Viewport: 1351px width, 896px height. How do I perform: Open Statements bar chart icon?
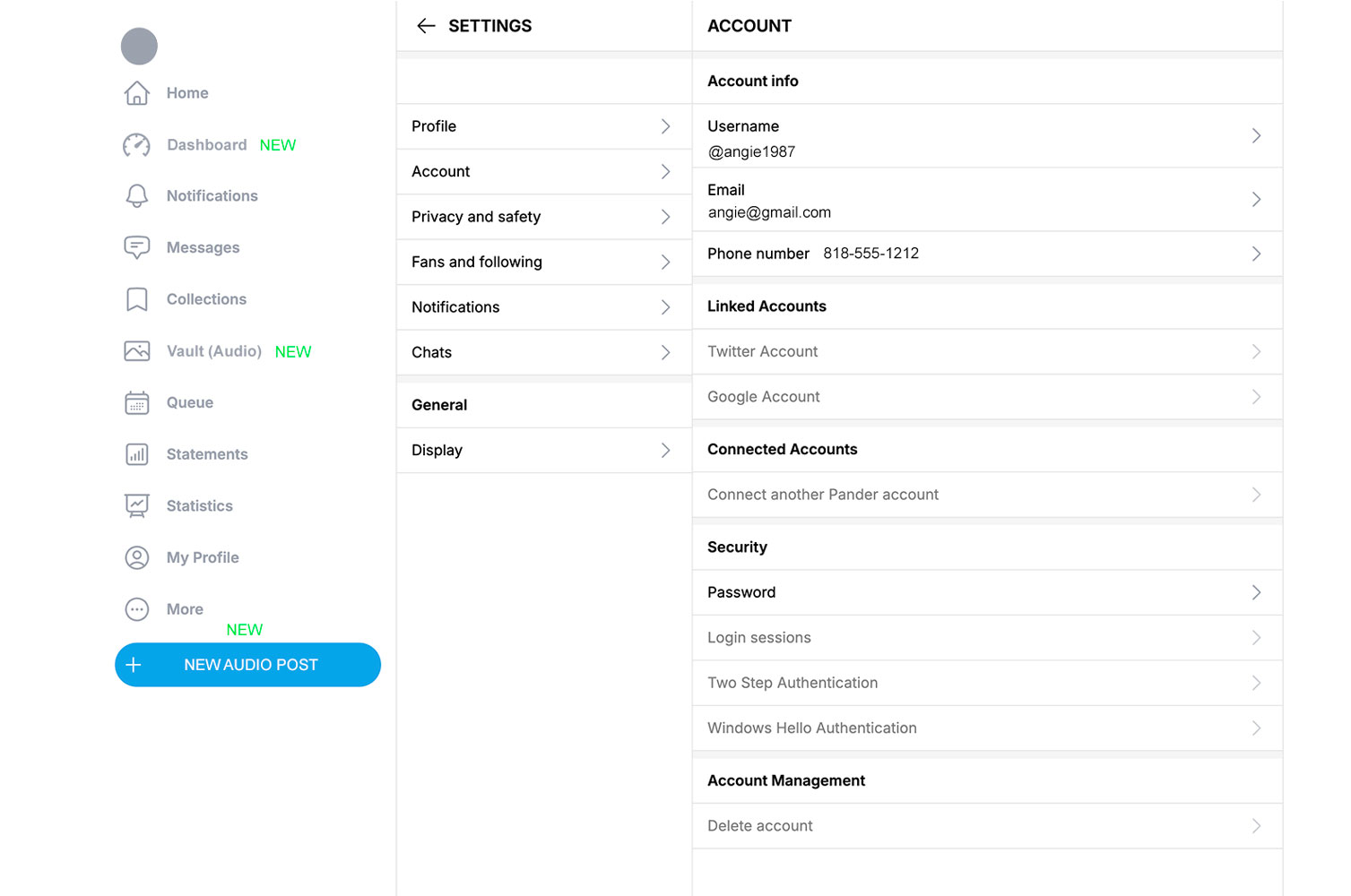(136, 454)
